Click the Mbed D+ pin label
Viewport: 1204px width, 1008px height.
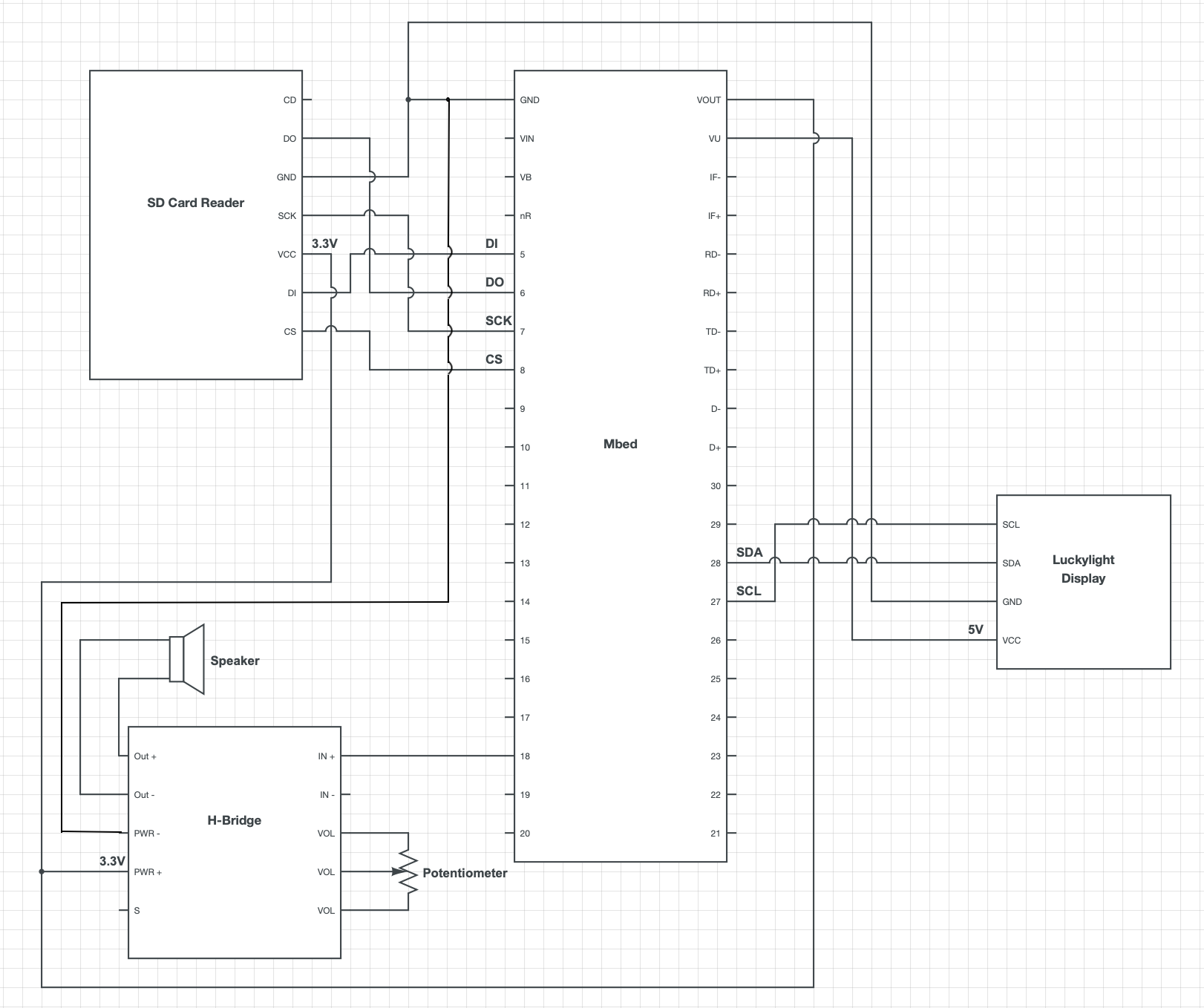pyautogui.click(x=715, y=448)
